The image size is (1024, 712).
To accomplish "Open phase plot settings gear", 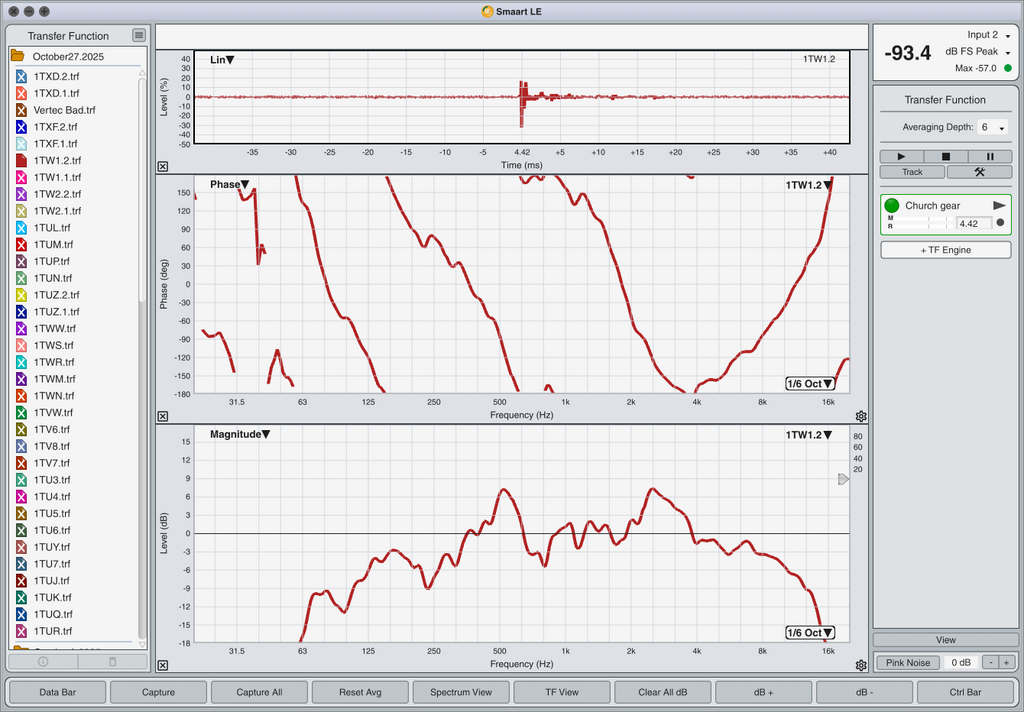I will (861, 416).
